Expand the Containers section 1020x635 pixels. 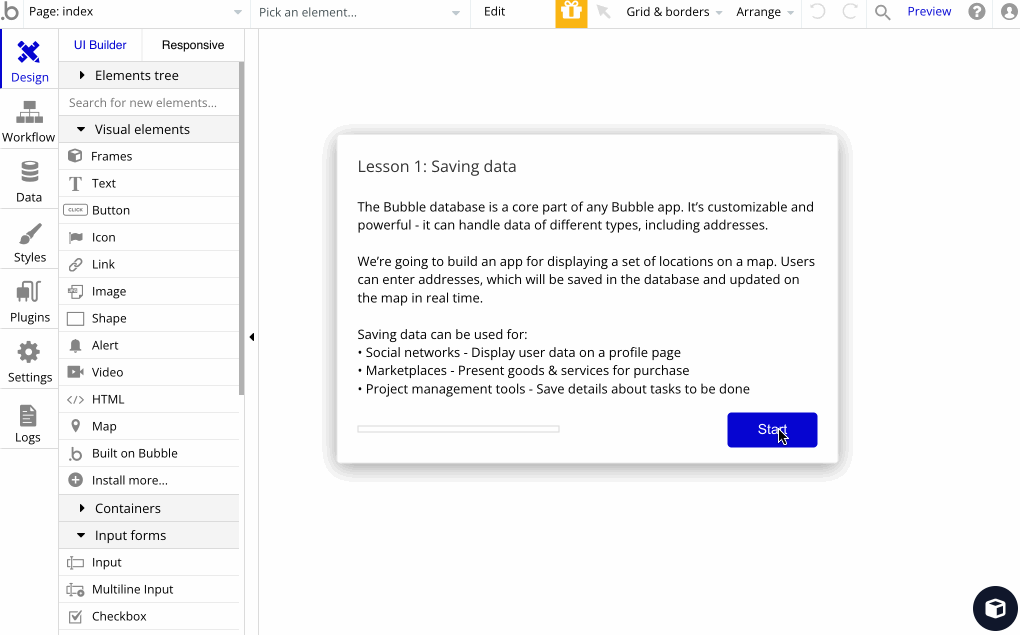pos(149,508)
